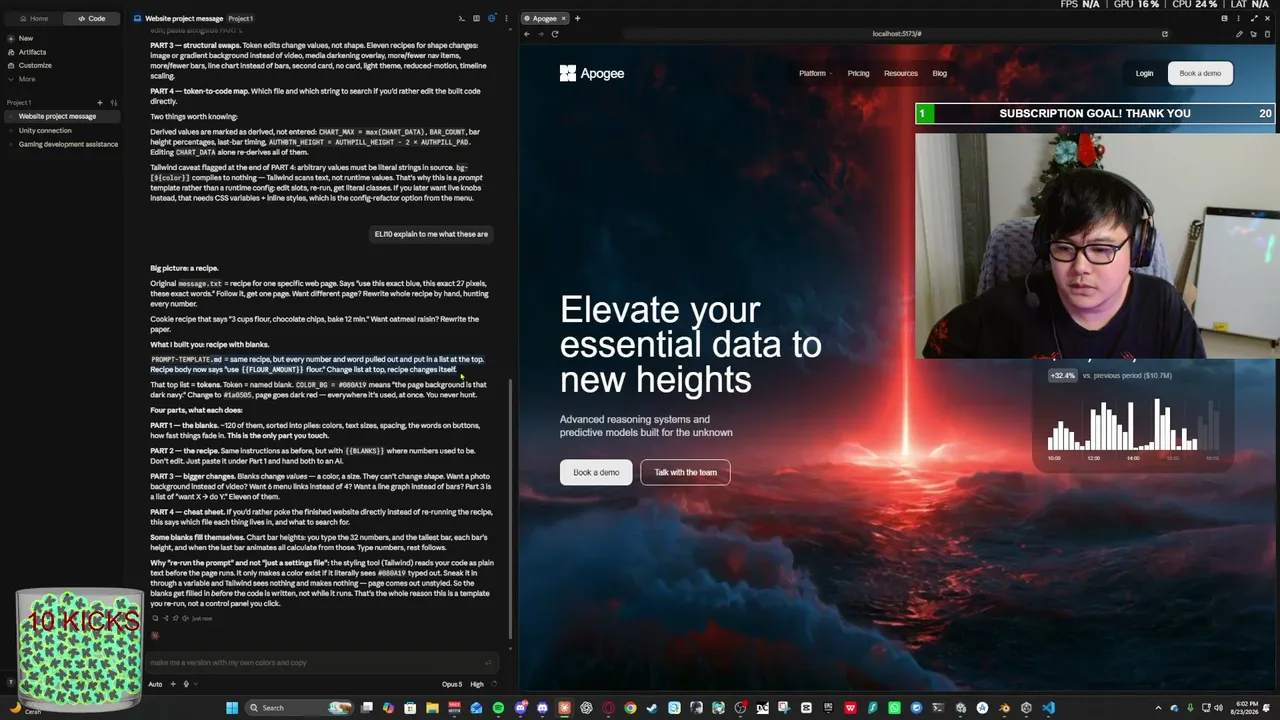Open Pricing in the Apogee nav
The height and width of the screenshot is (720, 1280).
tap(858, 73)
